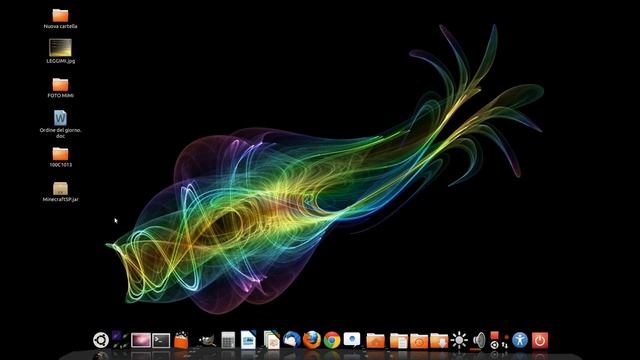The width and height of the screenshot is (640, 360).
Task: Open the Documents folder in dock
Action: (x=399, y=341)
